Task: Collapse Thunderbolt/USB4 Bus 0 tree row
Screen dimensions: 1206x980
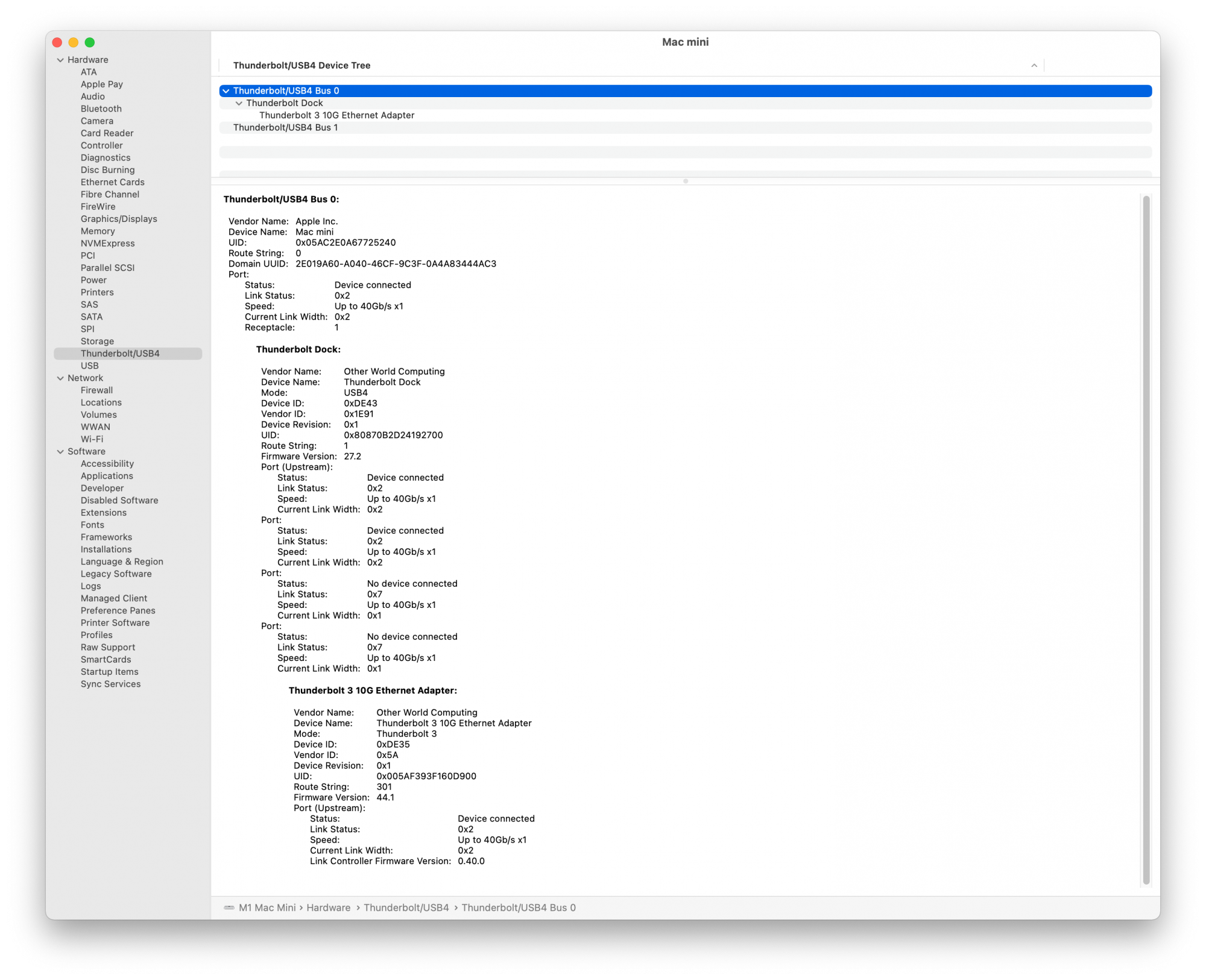Action: [226, 90]
